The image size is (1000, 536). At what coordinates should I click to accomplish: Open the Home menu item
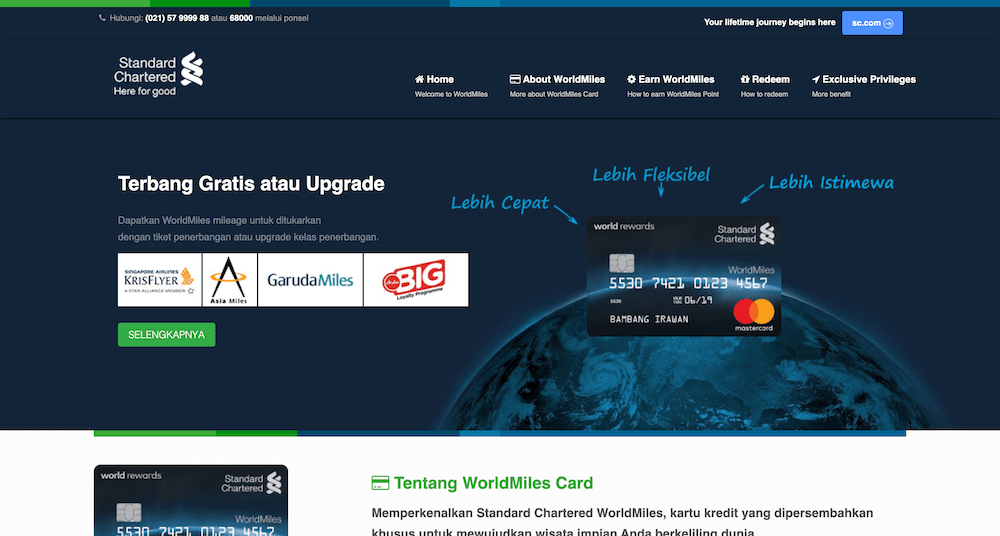[451, 86]
